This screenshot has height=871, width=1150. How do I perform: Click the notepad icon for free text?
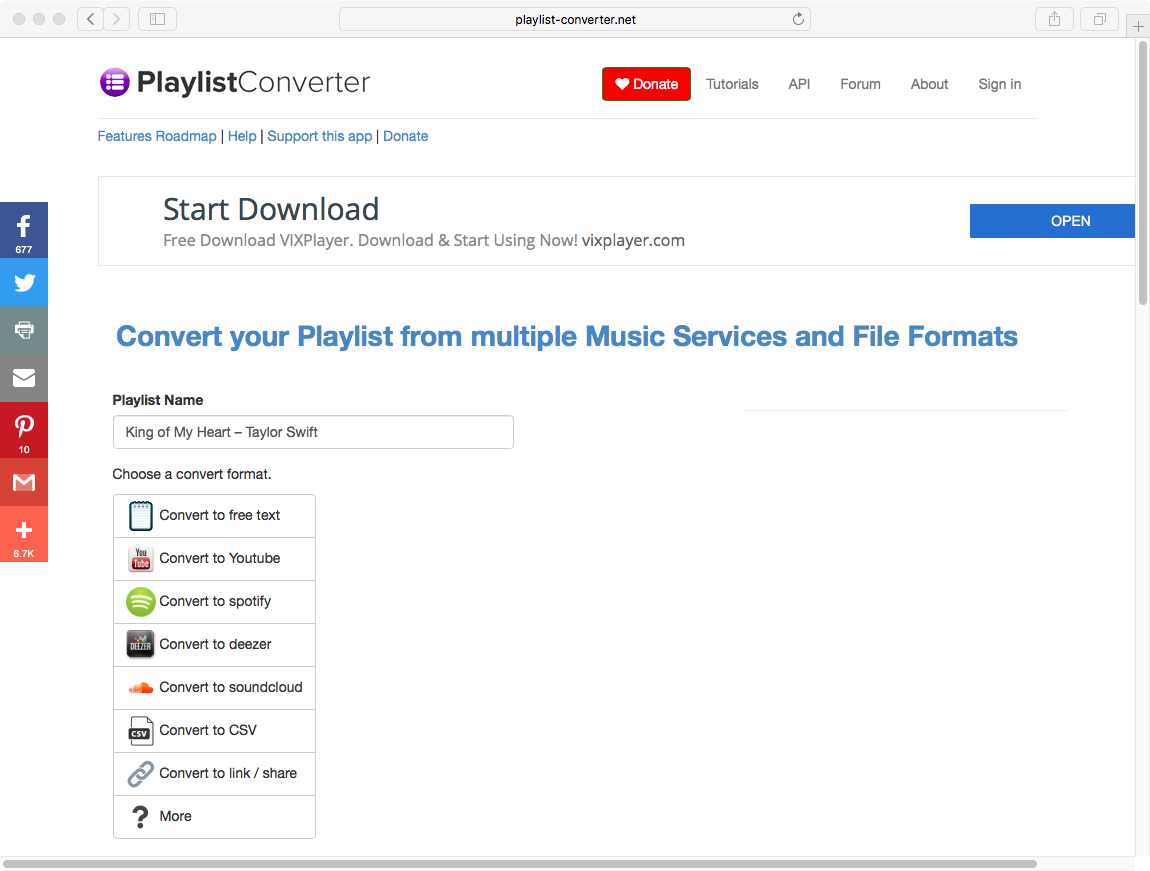[x=140, y=515]
